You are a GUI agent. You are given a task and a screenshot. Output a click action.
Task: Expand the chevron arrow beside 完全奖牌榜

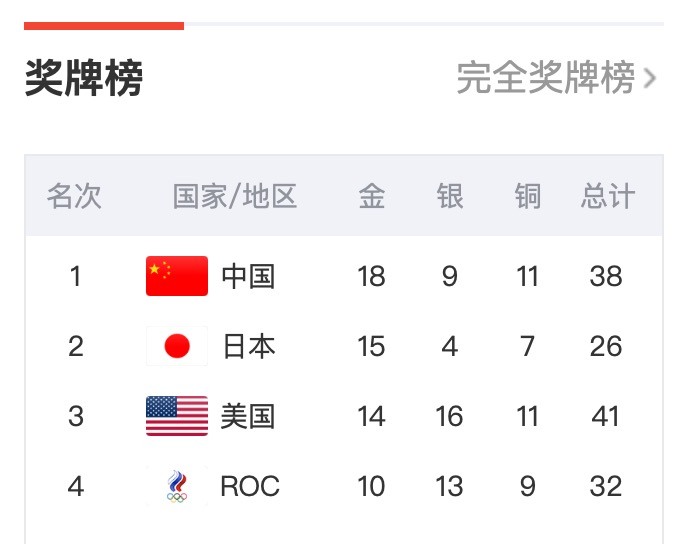click(651, 78)
